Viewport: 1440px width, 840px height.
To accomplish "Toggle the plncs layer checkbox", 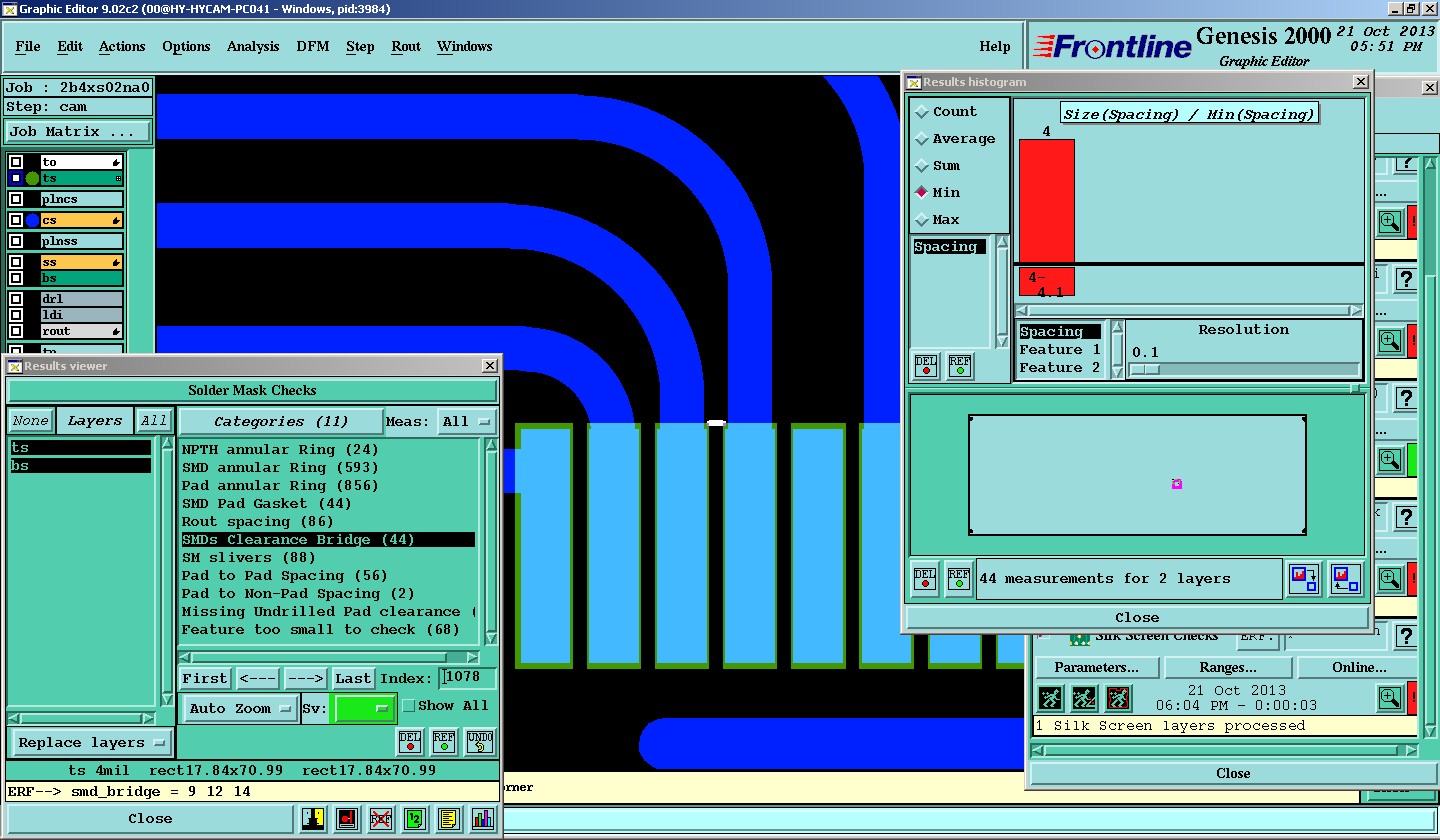I will point(16,199).
